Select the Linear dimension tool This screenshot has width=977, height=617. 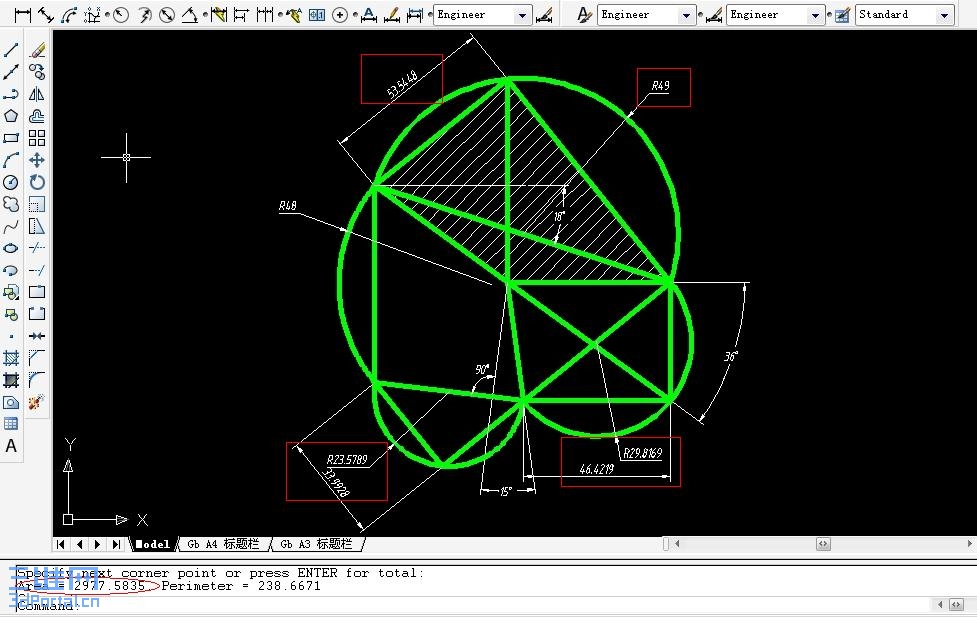pos(22,15)
